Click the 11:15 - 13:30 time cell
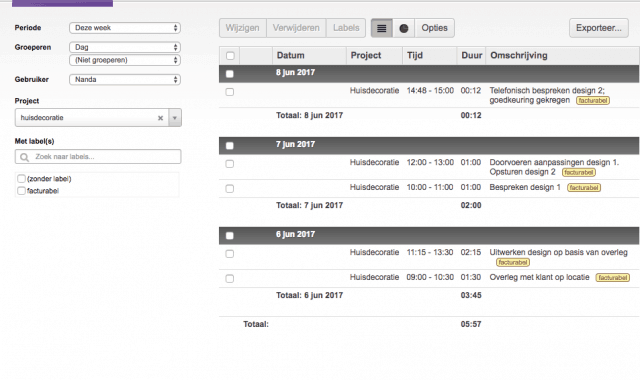This screenshot has width=640, height=380. [430, 252]
